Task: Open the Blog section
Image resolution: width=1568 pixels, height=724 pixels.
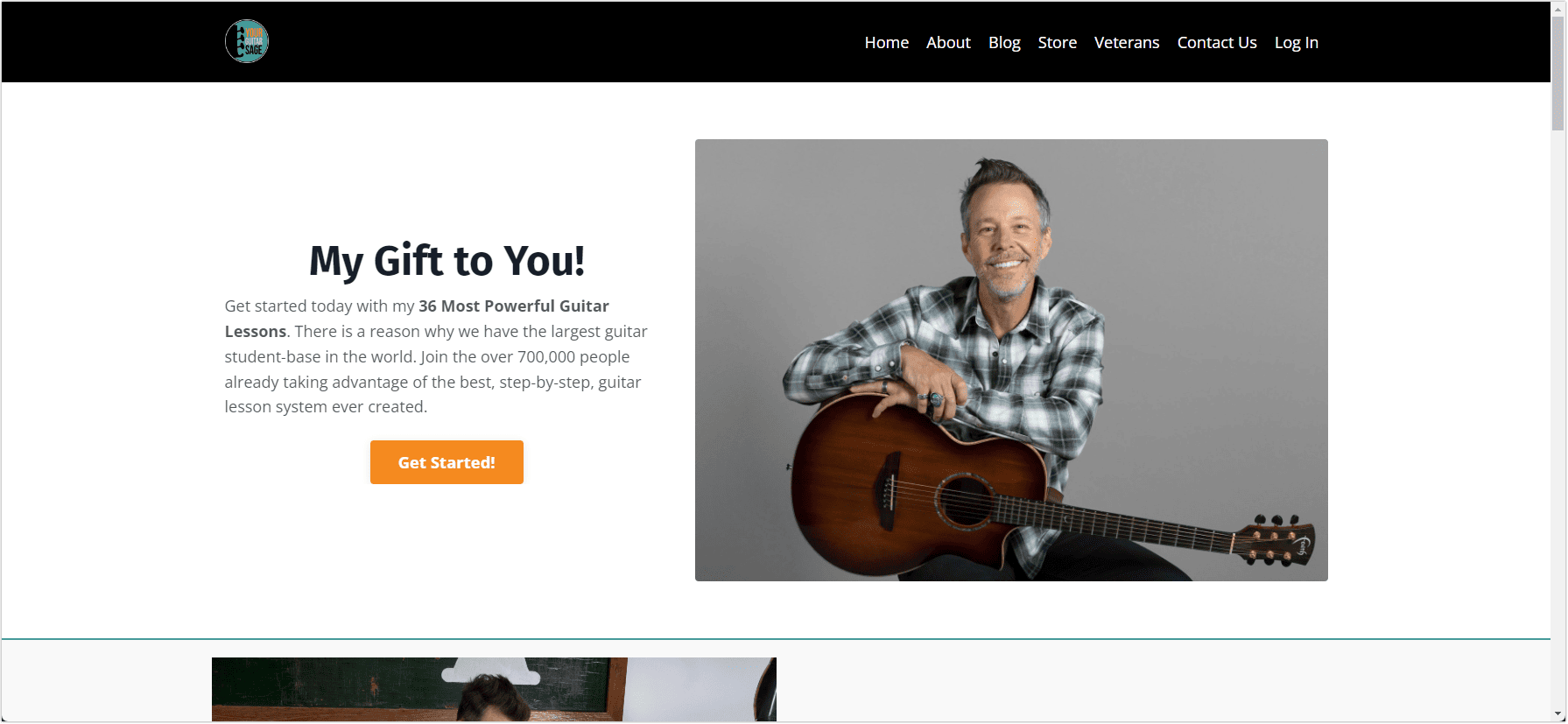Action: (x=1004, y=42)
